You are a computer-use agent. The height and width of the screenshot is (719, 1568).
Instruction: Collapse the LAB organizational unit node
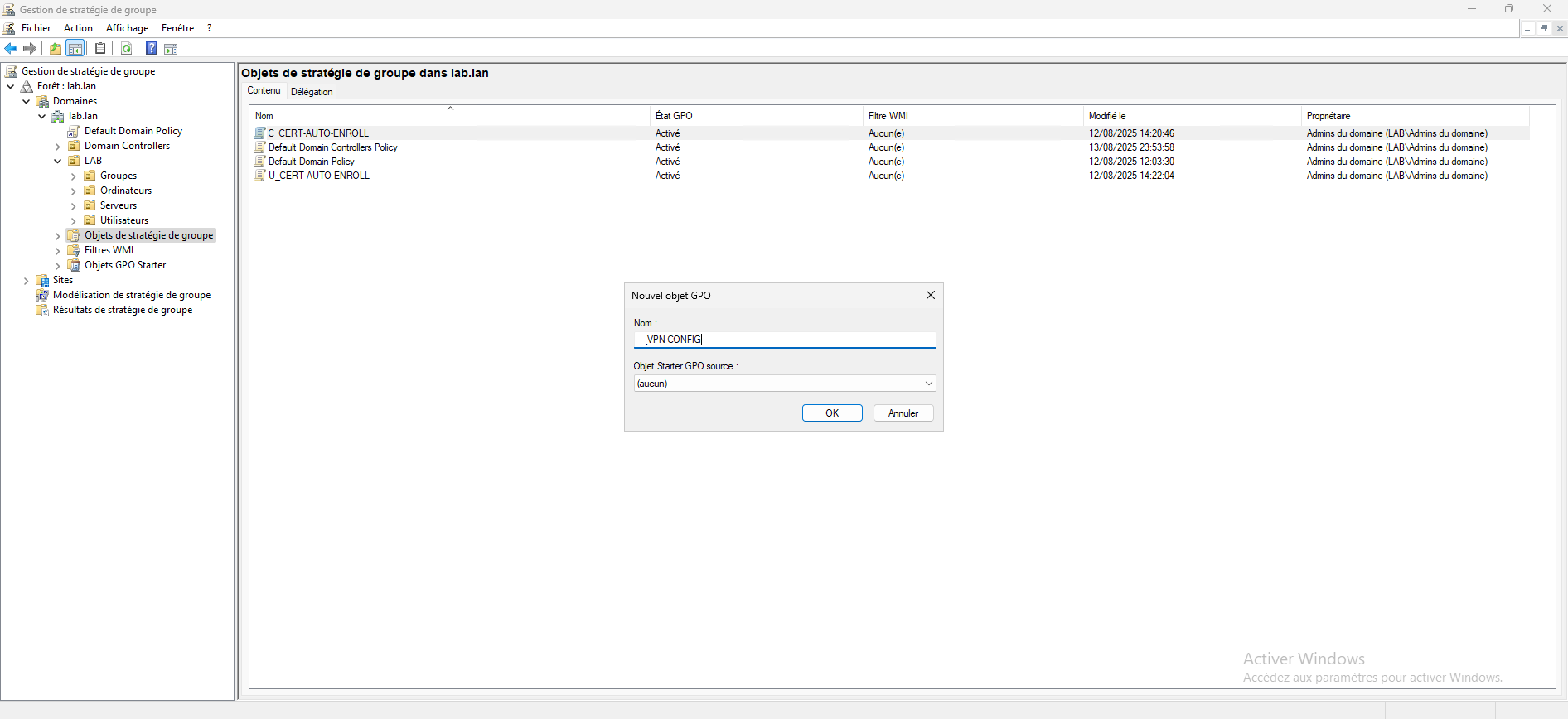[x=58, y=162]
